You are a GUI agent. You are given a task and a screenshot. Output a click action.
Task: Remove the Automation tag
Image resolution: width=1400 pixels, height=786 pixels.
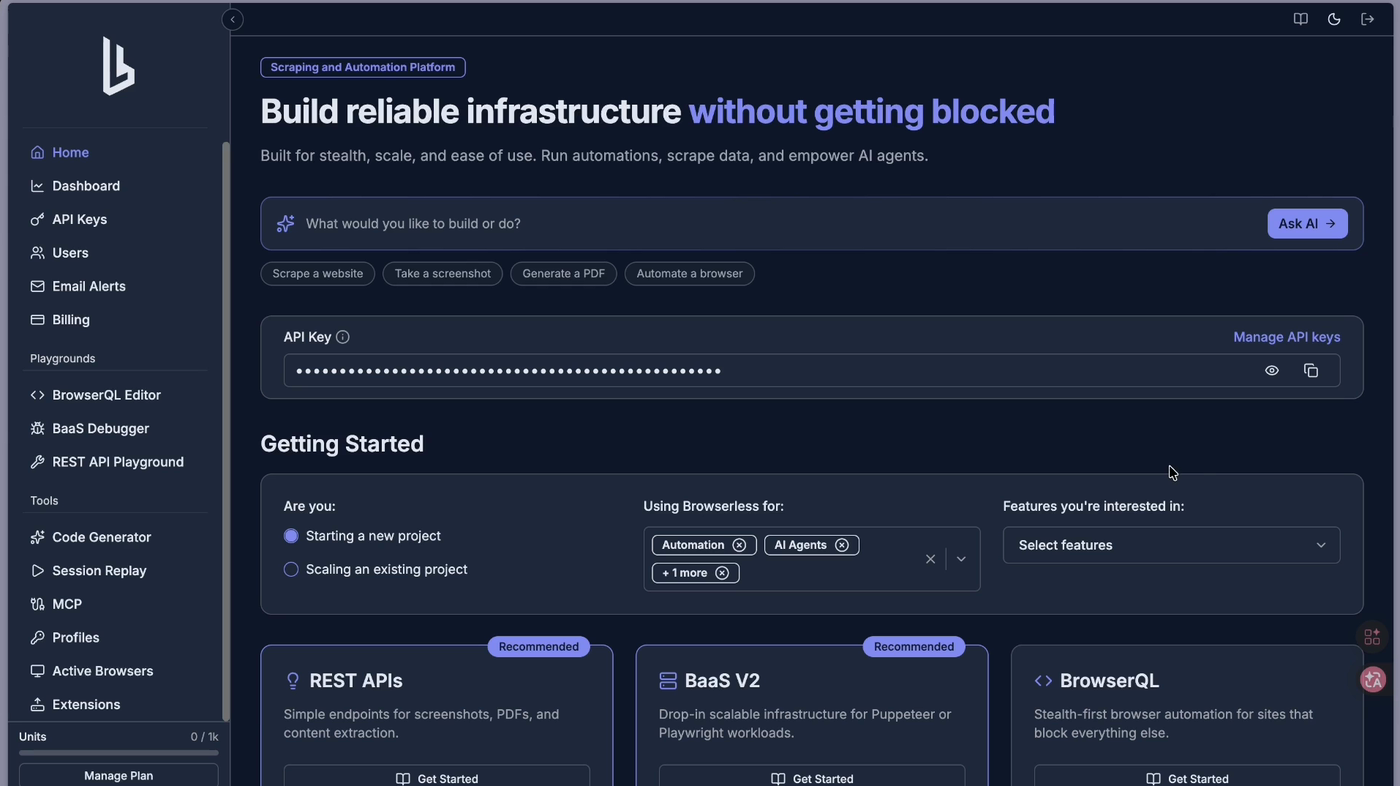coord(739,545)
